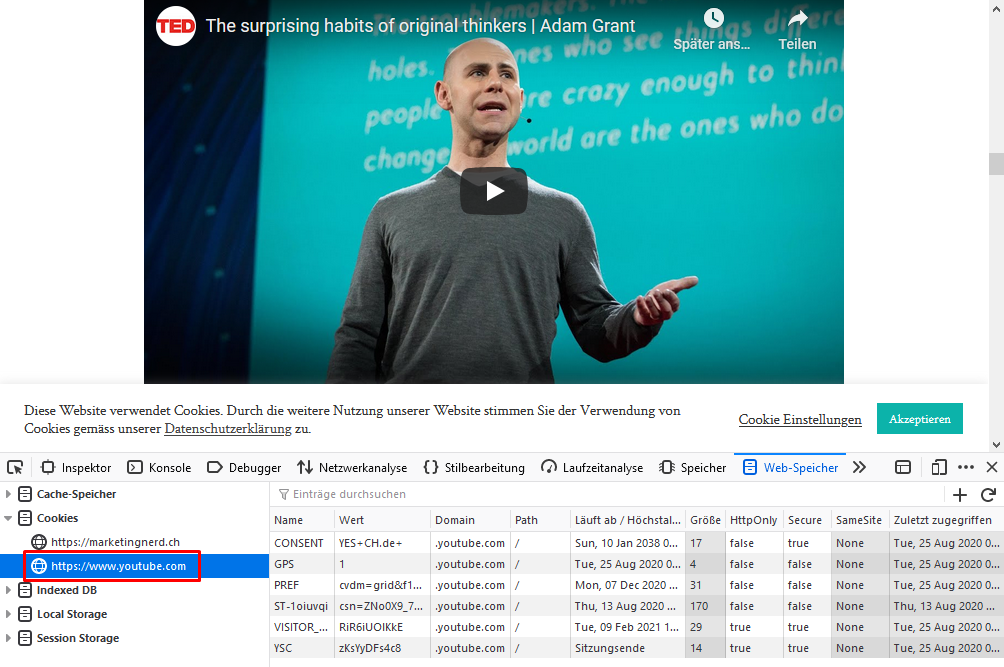Click the Akzeptieren button
This screenshot has width=1004, height=667.
(919, 419)
